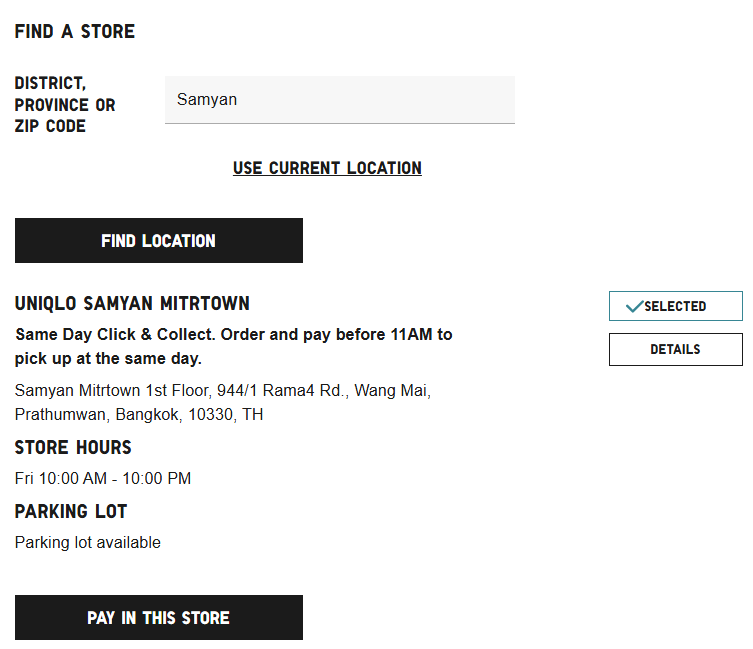Click the 'Parking lot available' text
Viewport: 753px width, 649px height.
coord(88,542)
